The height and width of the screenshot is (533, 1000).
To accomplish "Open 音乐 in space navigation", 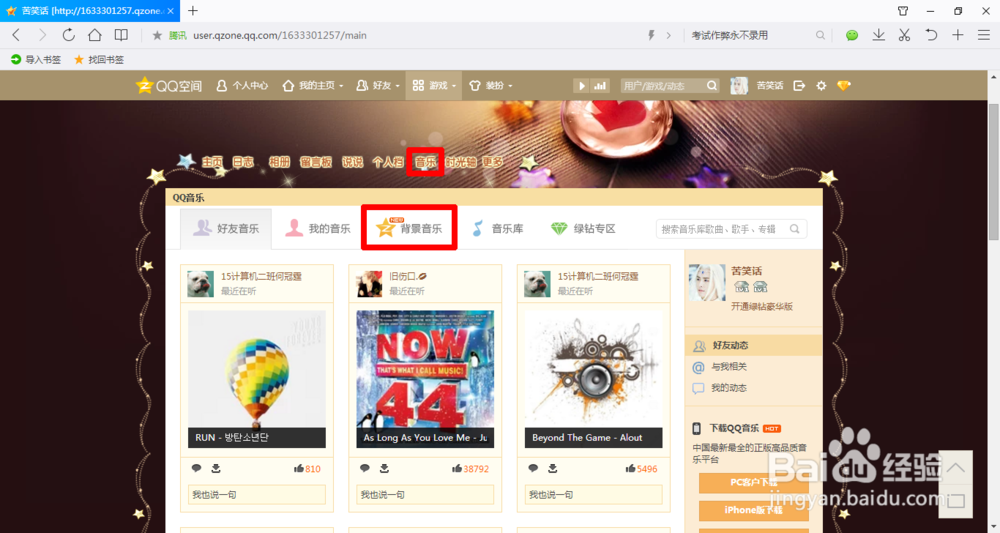I will tap(425, 162).
